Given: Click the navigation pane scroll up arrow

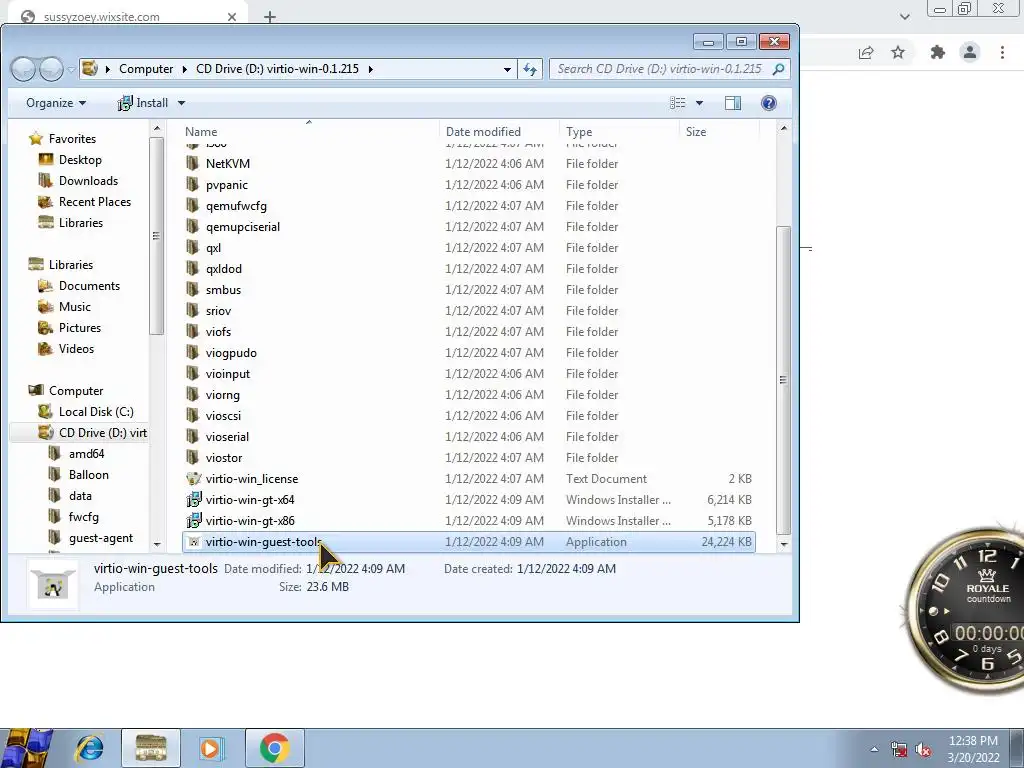Looking at the screenshot, I should point(157,129).
